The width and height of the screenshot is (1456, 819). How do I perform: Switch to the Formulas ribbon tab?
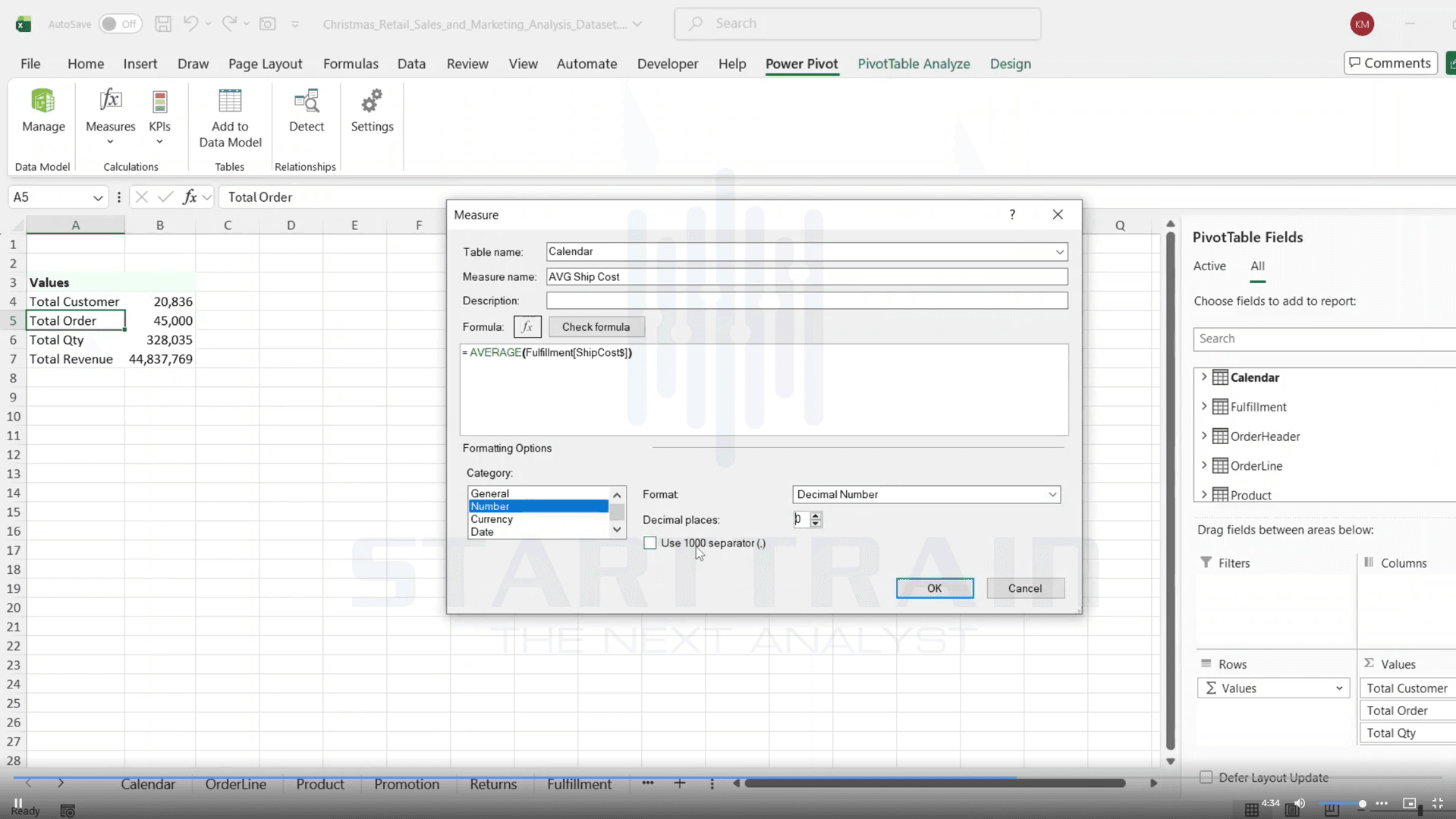coord(351,64)
